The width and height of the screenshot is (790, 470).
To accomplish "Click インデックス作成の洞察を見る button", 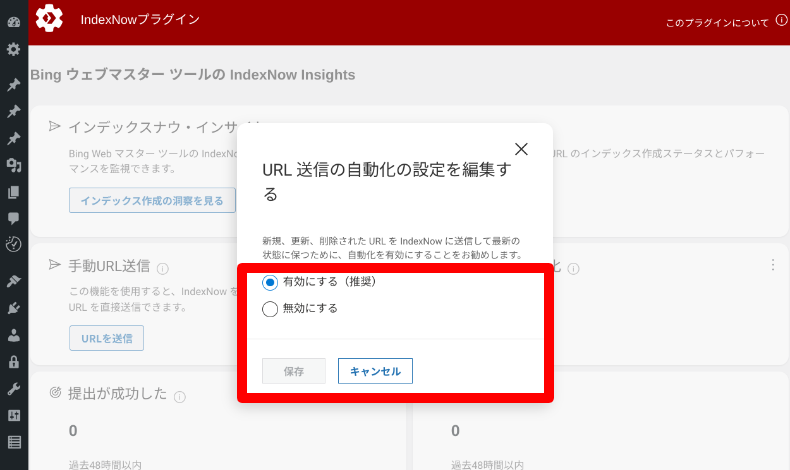I will (x=152, y=200).
